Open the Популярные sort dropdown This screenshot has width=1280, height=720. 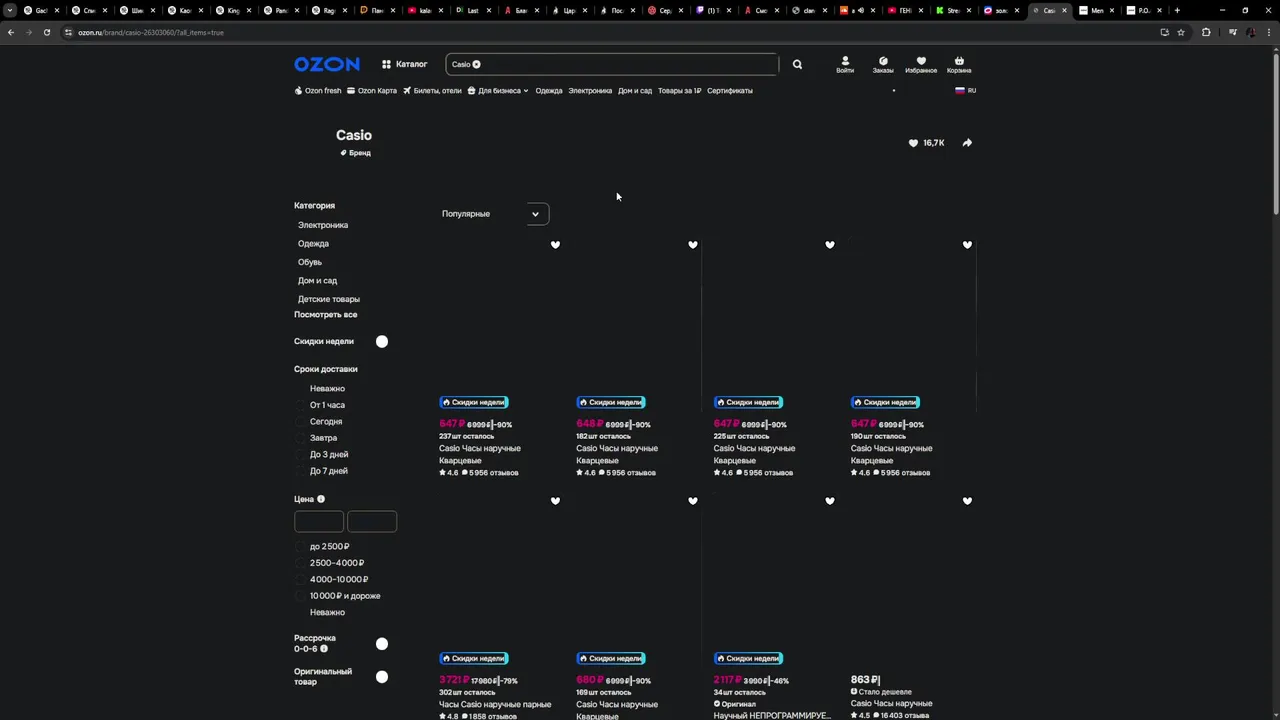[x=493, y=214]
